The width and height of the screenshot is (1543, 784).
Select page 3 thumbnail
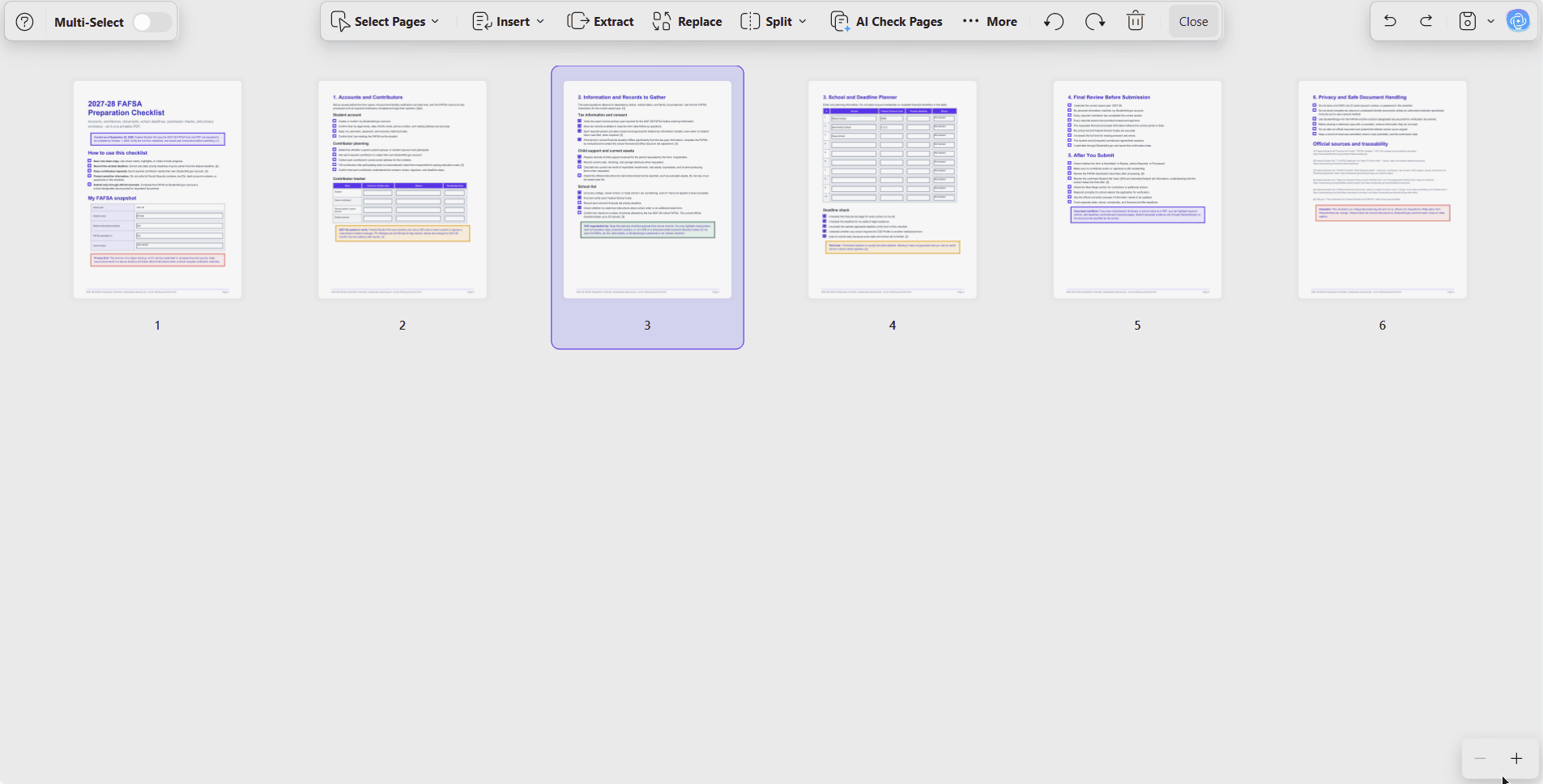[647, 190]
